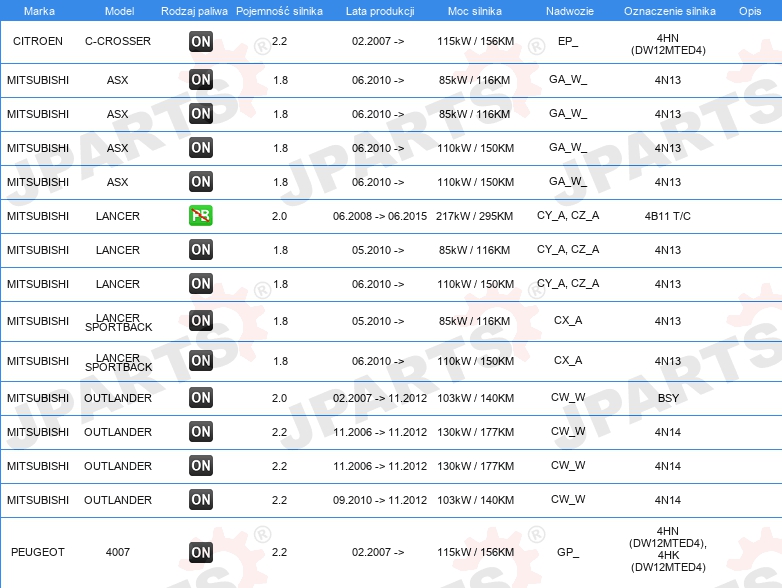The width and height of the screenshot is (782, 588).
Task: Click ON icon in PEUGEOT 4007 row
Action: (x=201, y=552)
